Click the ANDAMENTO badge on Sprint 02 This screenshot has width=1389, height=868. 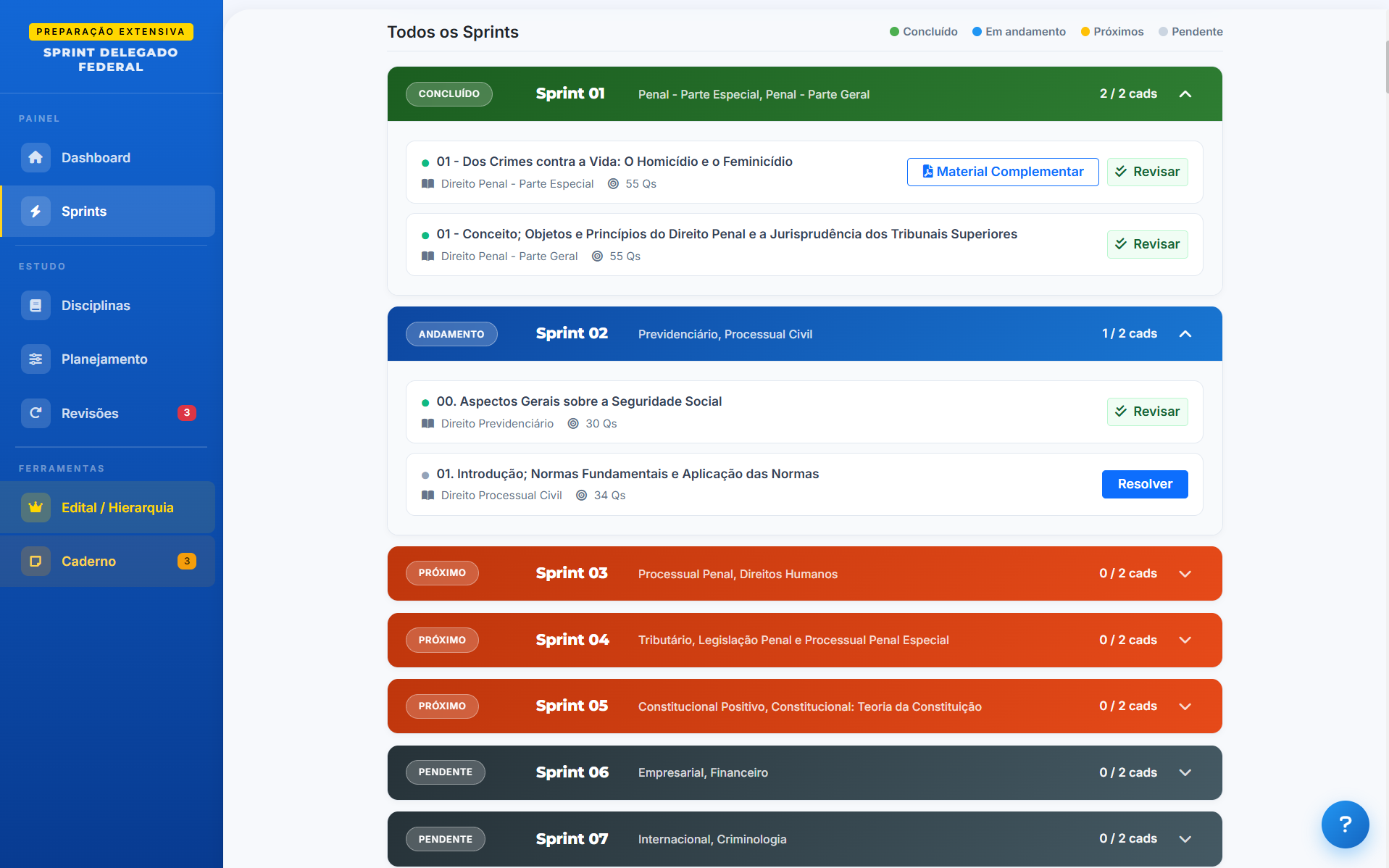click(451, 334)
